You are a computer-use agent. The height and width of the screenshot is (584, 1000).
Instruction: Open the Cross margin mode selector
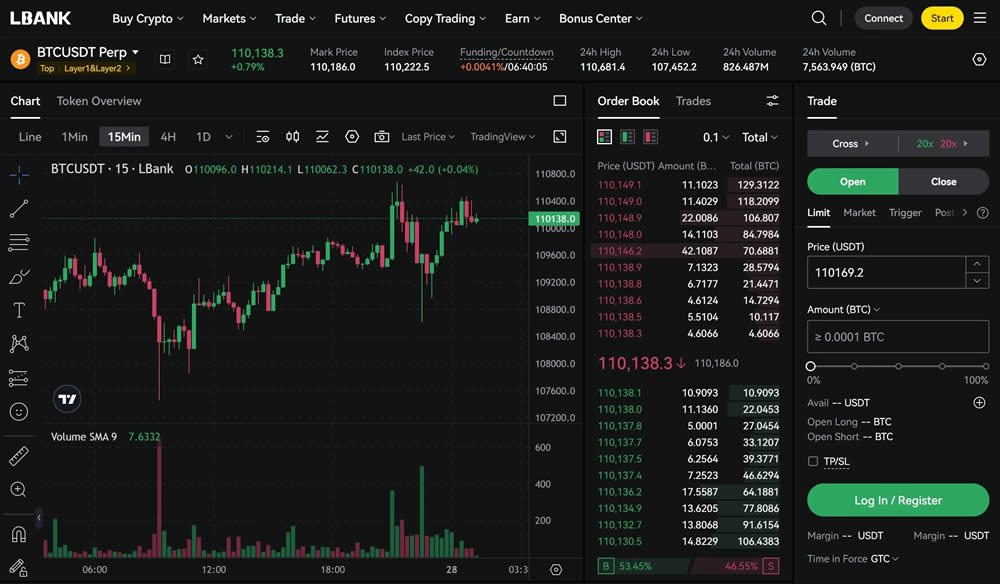(851, 144)
